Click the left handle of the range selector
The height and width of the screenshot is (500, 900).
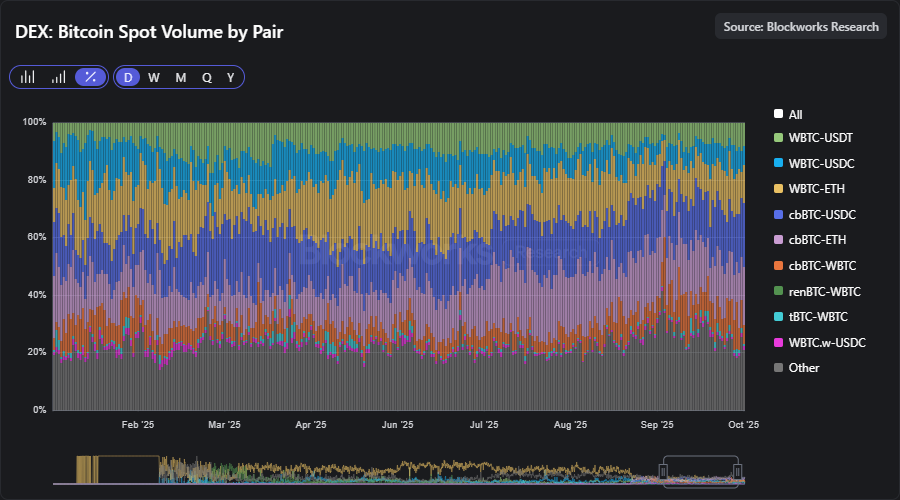pos(662,470)
